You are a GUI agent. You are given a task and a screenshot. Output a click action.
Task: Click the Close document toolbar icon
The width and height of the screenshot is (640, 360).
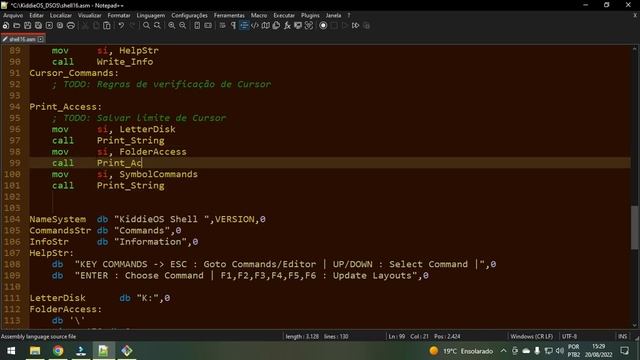pyautogui.click(x=49, y=25)
